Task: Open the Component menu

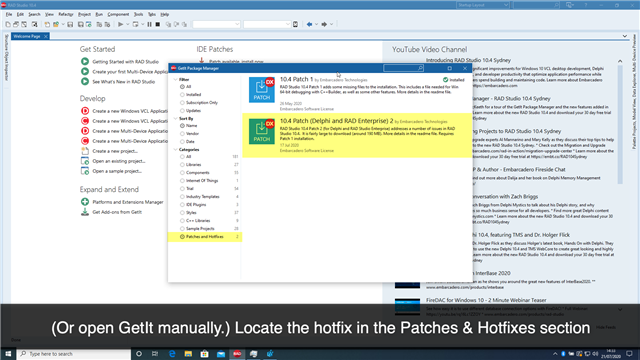Action: 118,14
